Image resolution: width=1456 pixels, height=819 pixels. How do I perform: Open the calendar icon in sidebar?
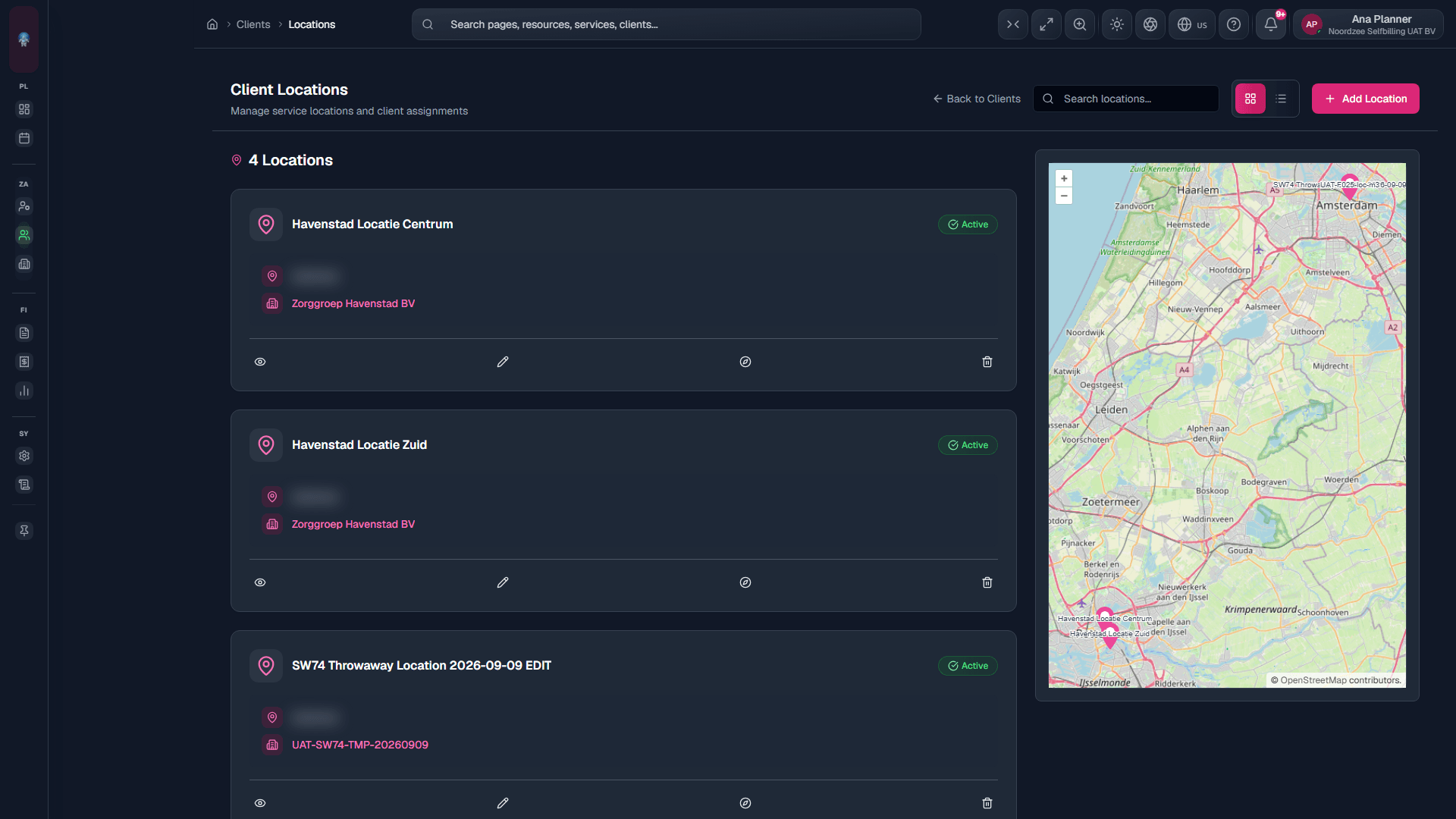point(24,138)
